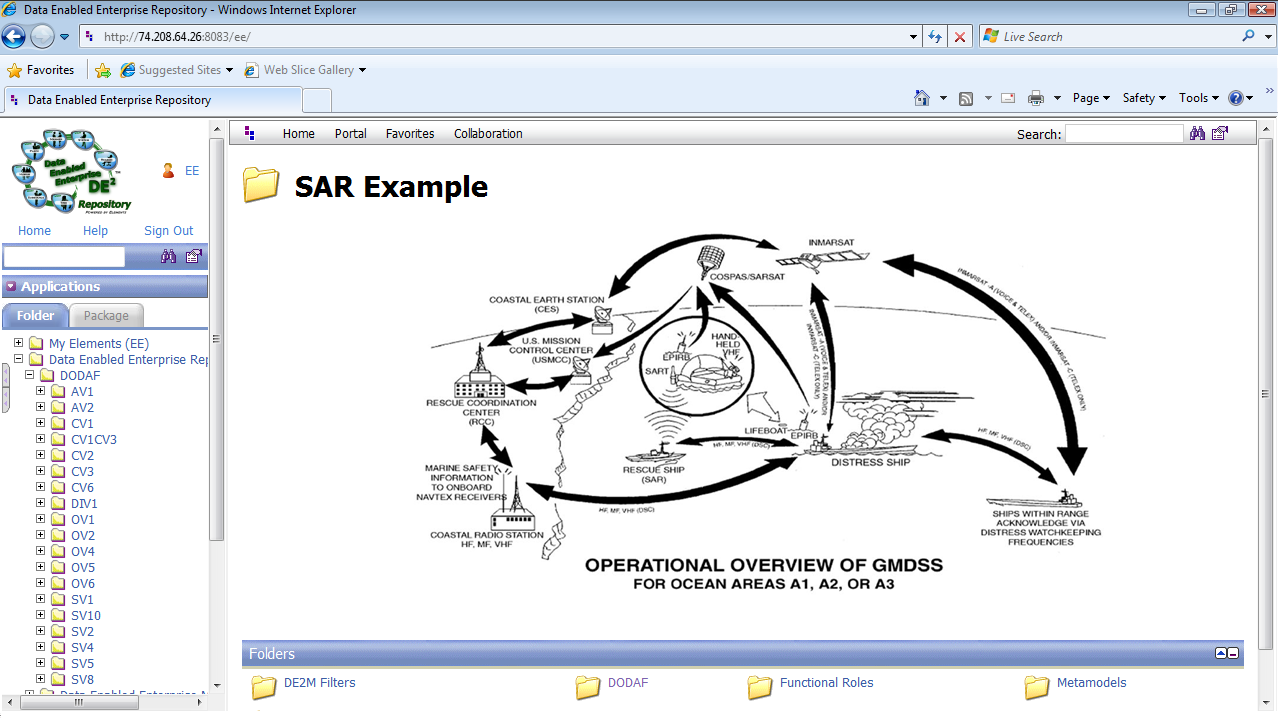Click the EE user link
The width and height of the screenshot is (1278, 718).
pos(192,171)
